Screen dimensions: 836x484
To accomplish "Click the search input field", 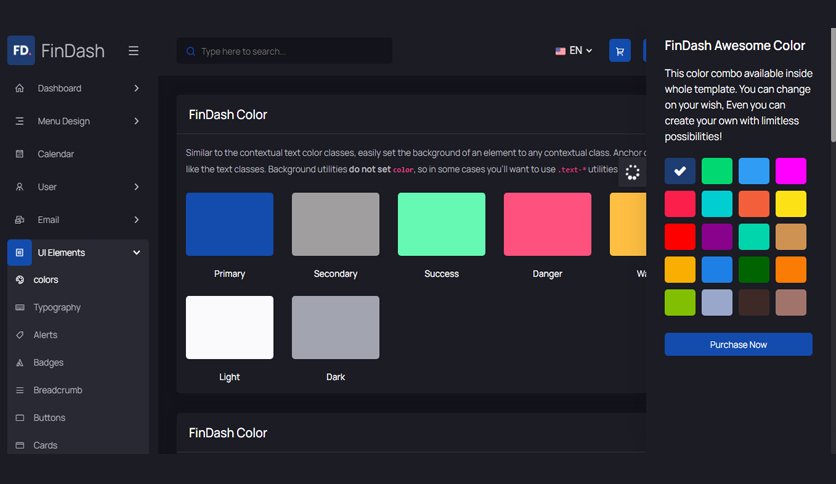I will click(x=284, y=51).
